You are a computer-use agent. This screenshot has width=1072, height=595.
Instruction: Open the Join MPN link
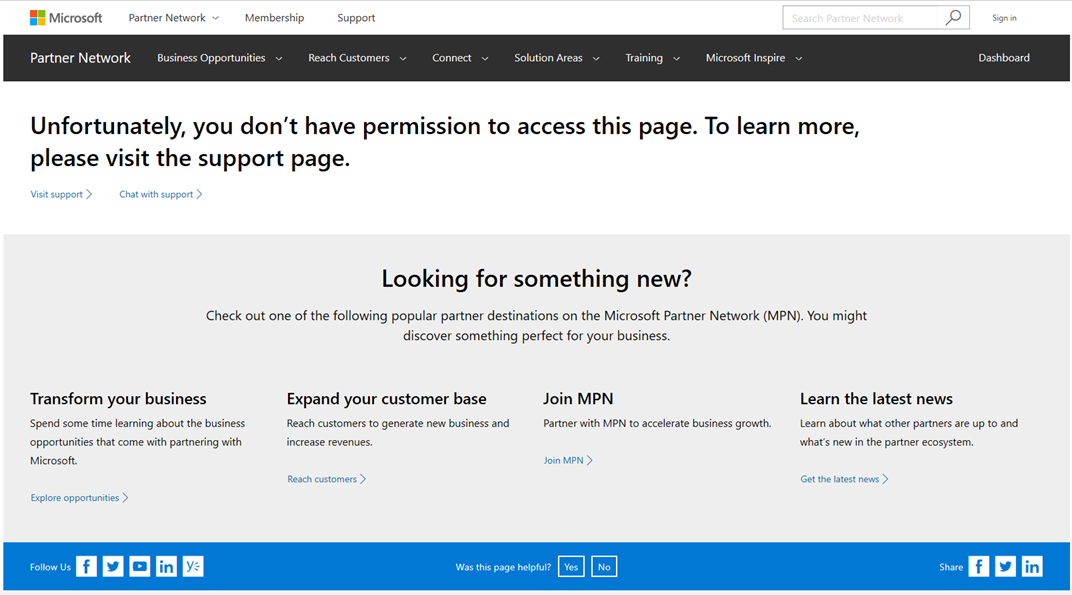pyautogui.click(x=567, y=460)
